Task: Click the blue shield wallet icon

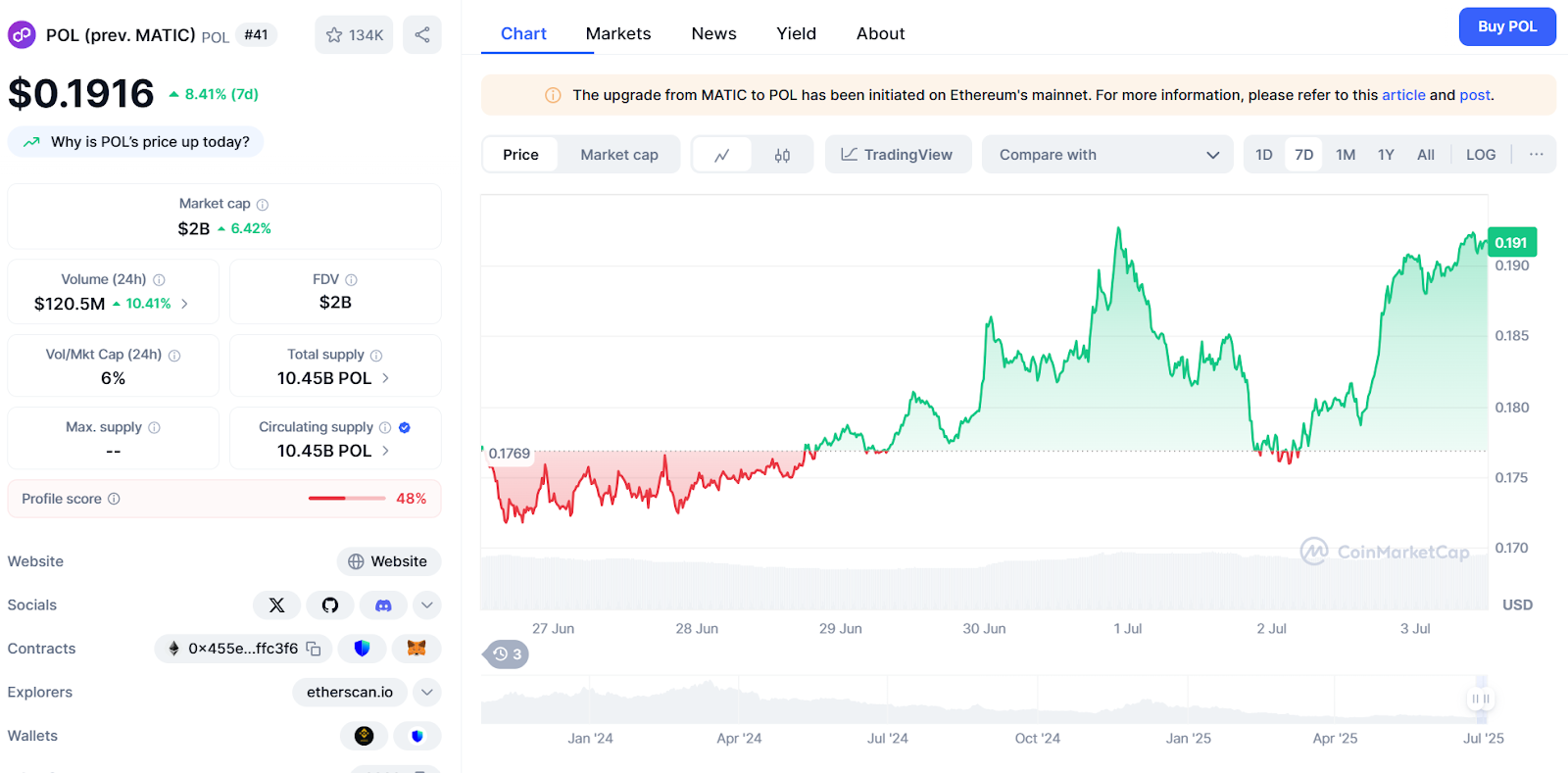Action: tap(417, 736)
